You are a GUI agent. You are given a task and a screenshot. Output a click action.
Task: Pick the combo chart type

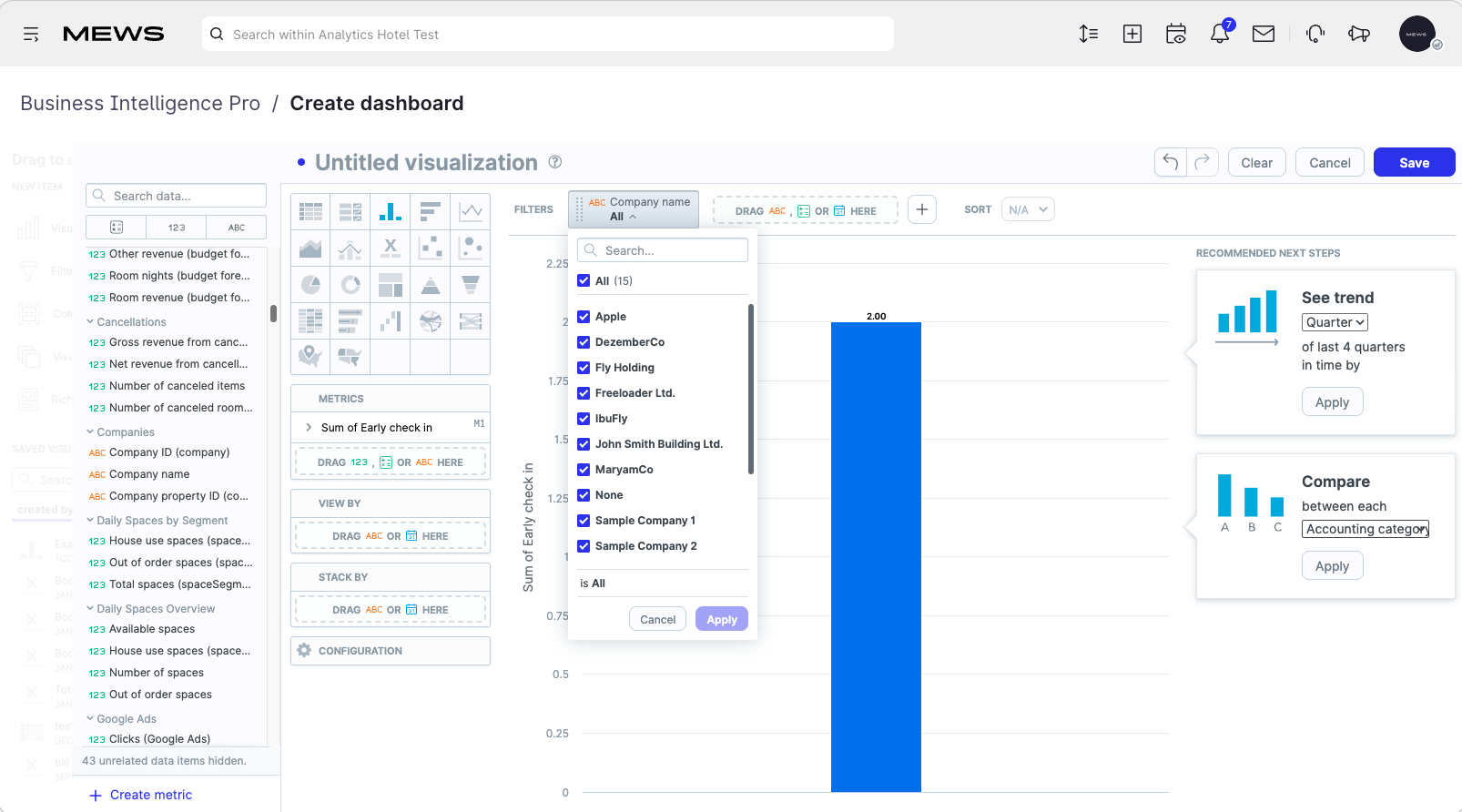pos(350,248)
